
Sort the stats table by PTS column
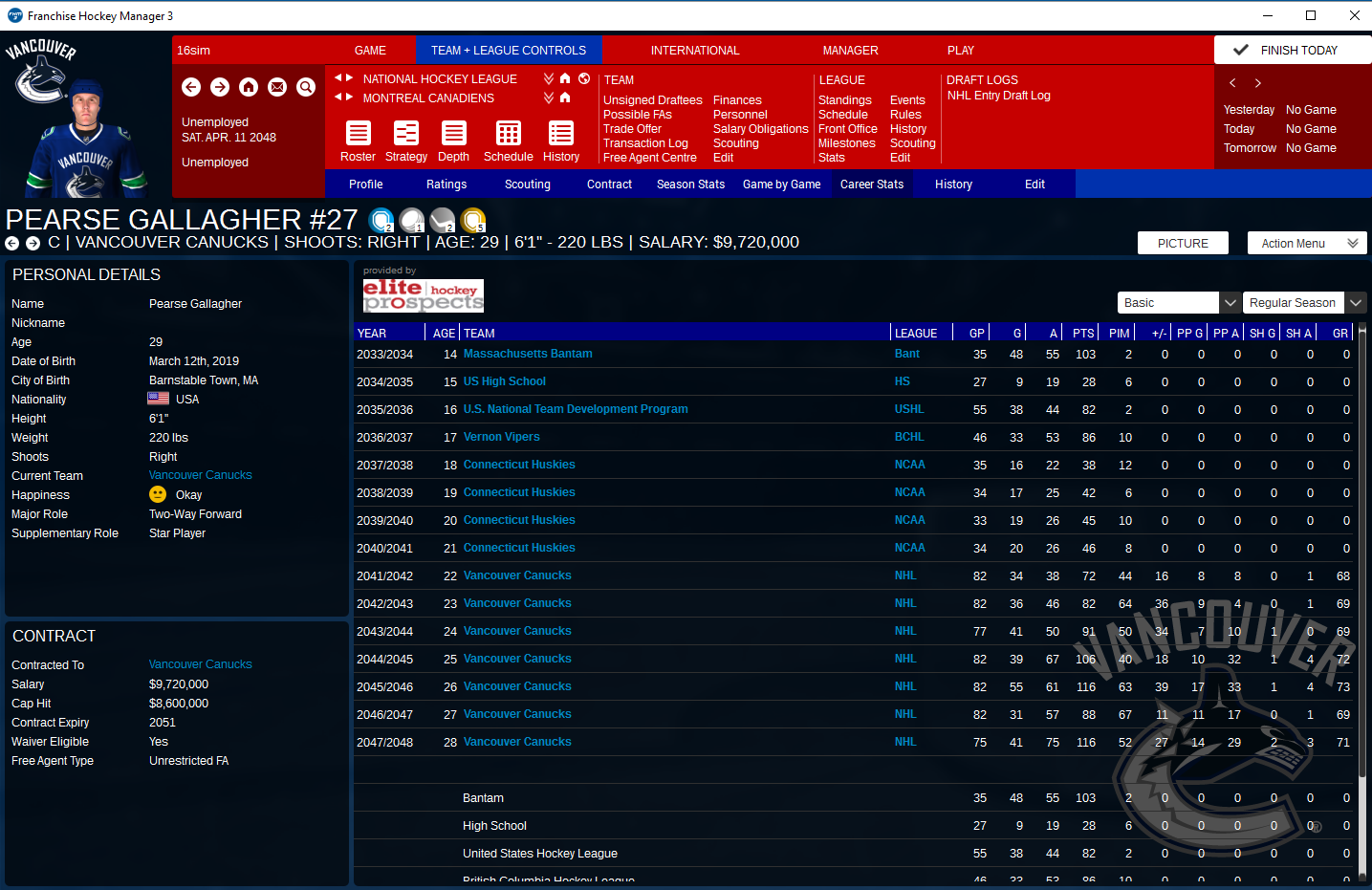1082,334
